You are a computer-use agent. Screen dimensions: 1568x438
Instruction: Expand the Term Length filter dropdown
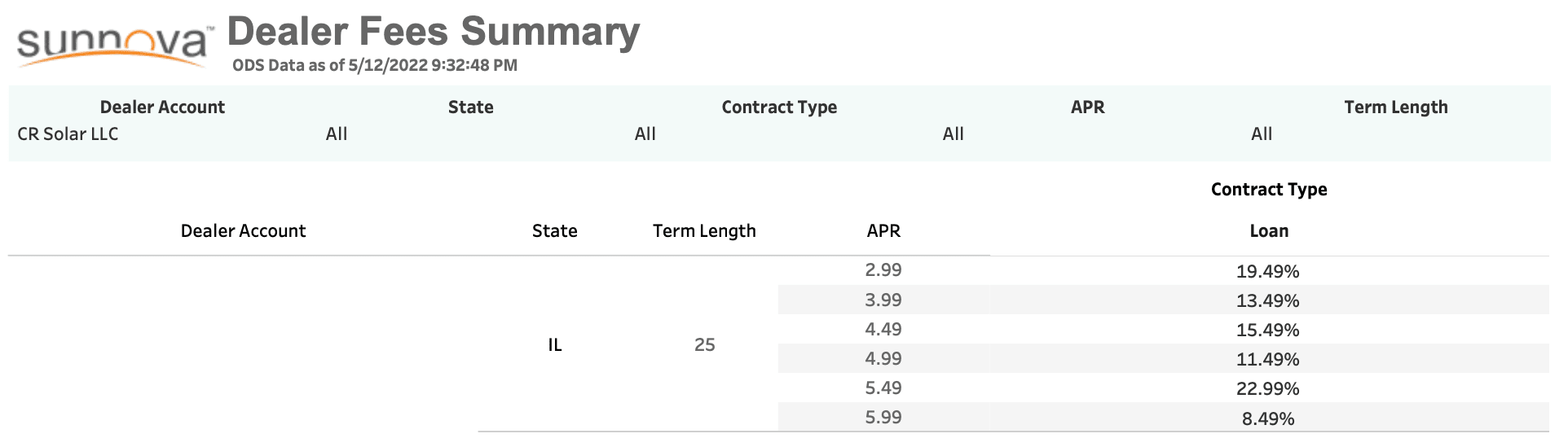pyautogui.click(x=1394, y=134)
